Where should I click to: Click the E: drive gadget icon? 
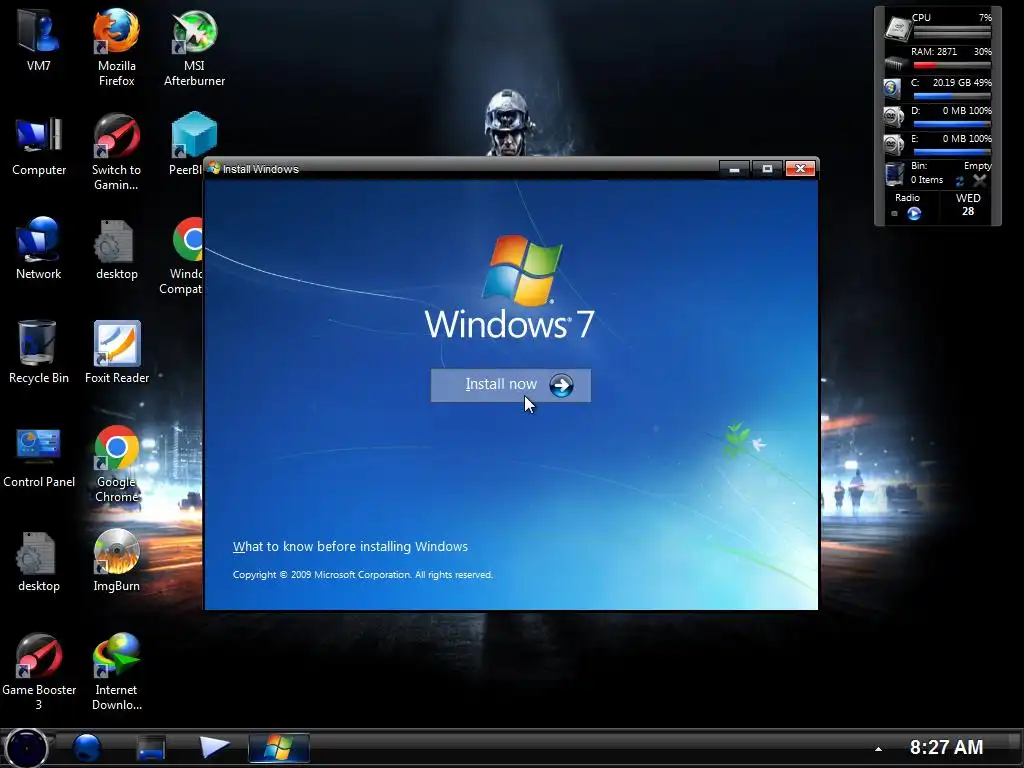click(893, 145)
